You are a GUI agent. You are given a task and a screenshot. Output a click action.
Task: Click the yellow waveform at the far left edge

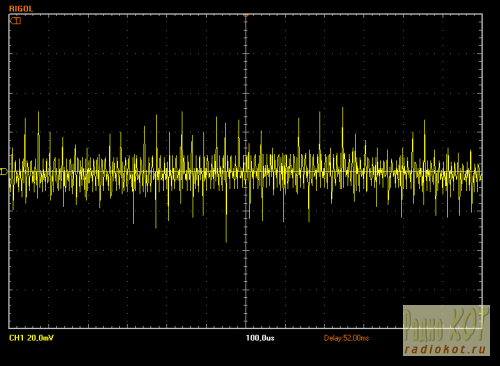tap(11, 173)
